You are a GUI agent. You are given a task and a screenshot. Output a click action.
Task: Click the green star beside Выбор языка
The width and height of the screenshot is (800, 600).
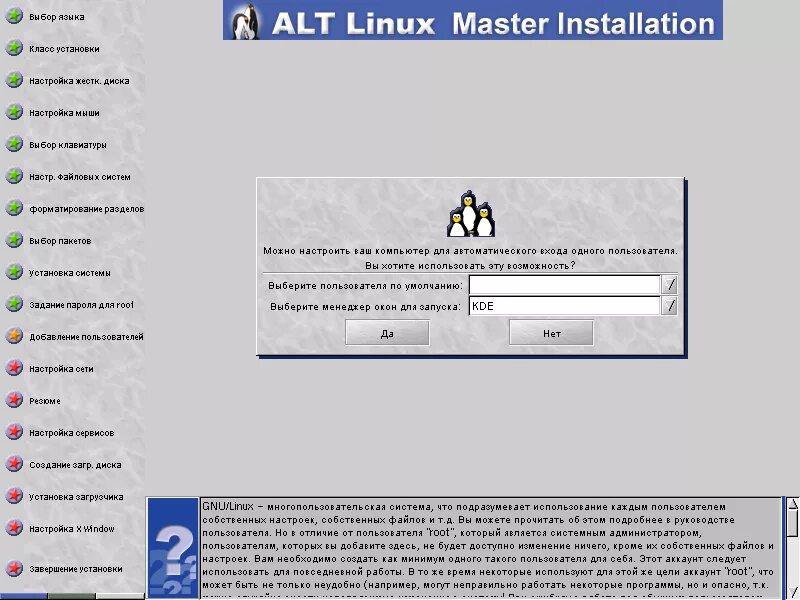point(14,16)
